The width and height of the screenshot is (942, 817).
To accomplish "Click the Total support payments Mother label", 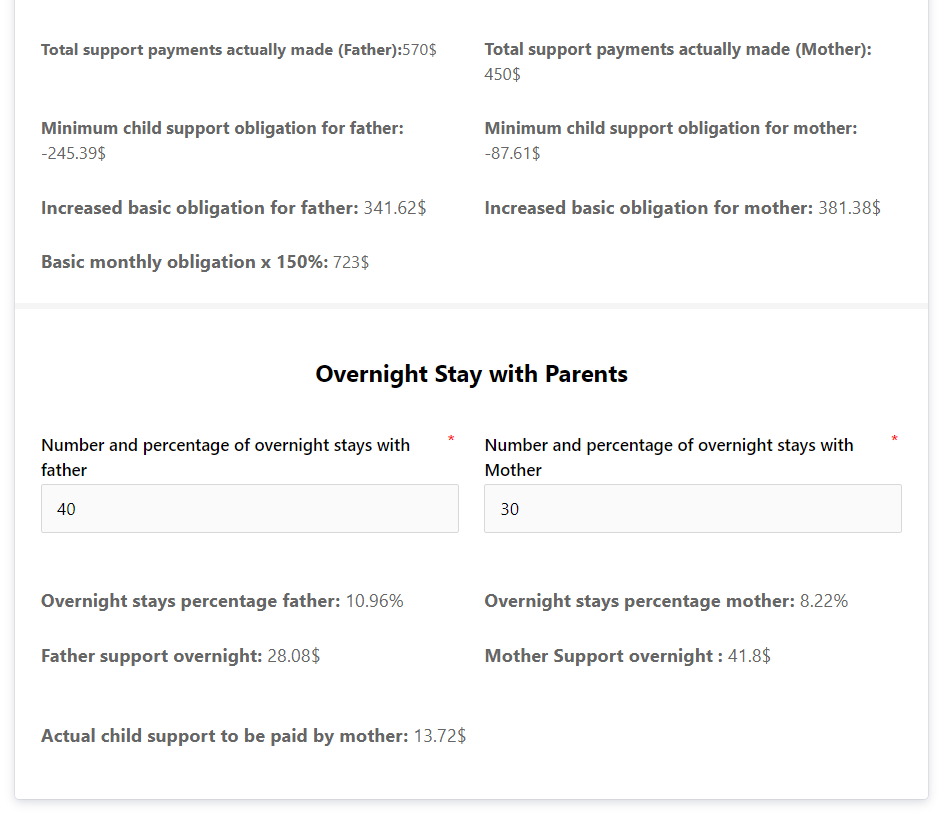I will coord(677,48).
